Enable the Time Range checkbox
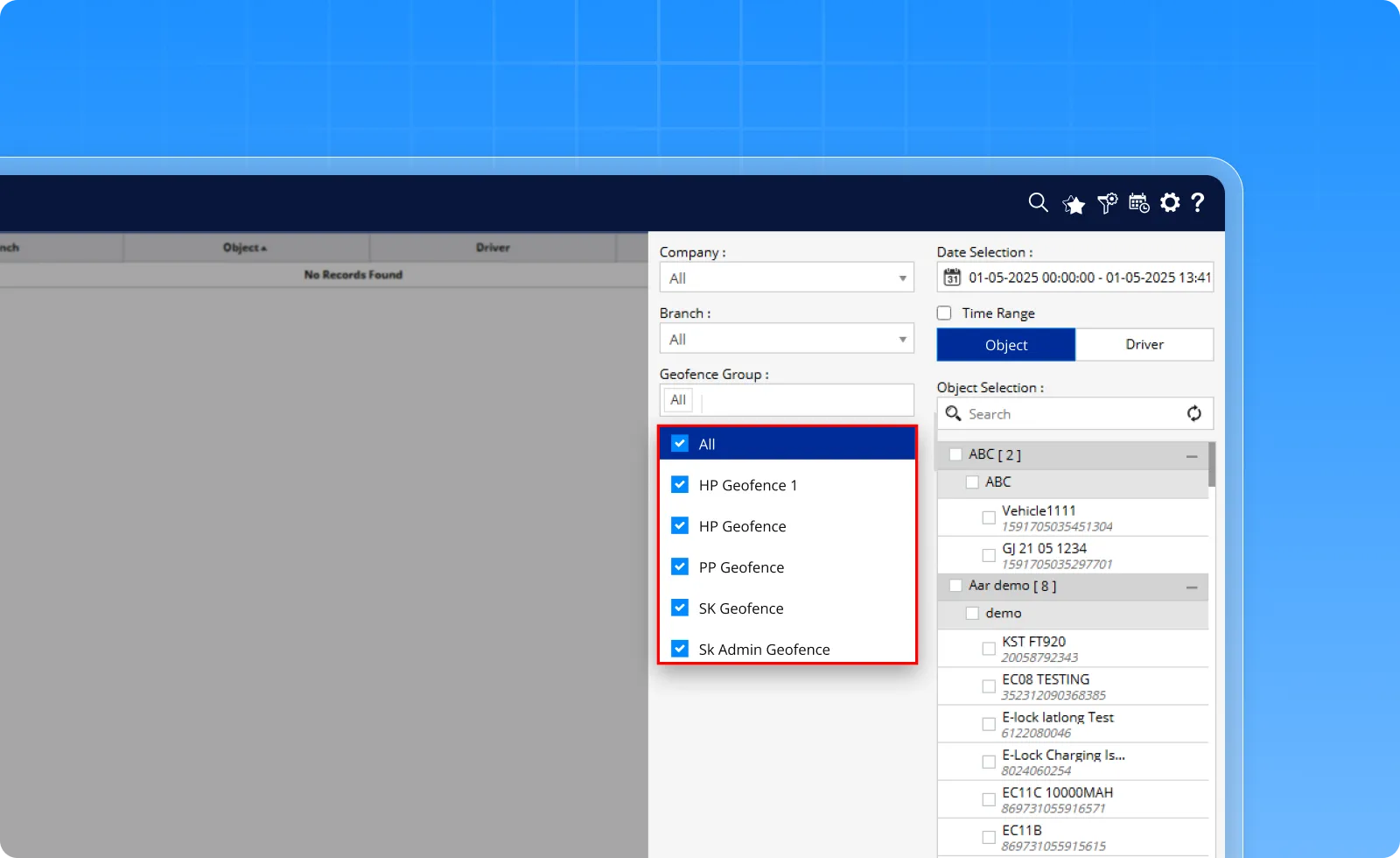The width and height of the screenshot is (1400, 858). coord(944,313)
